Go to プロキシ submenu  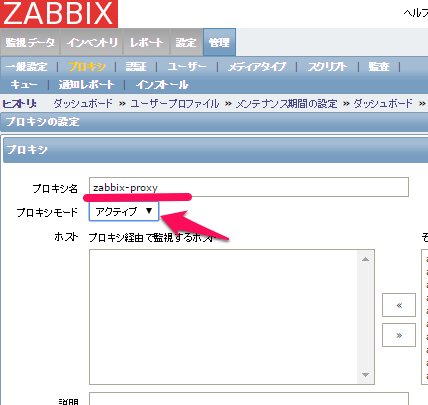coord(87,67)
